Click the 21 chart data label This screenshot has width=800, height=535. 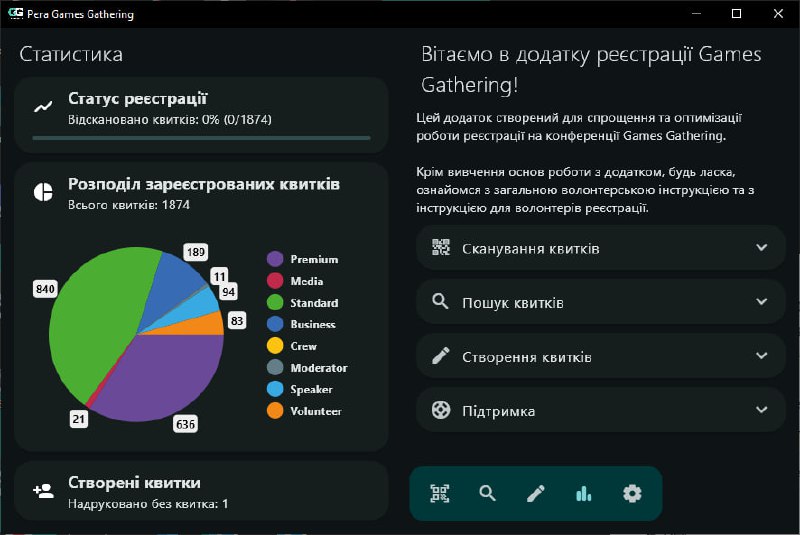(x=79, y=419)
